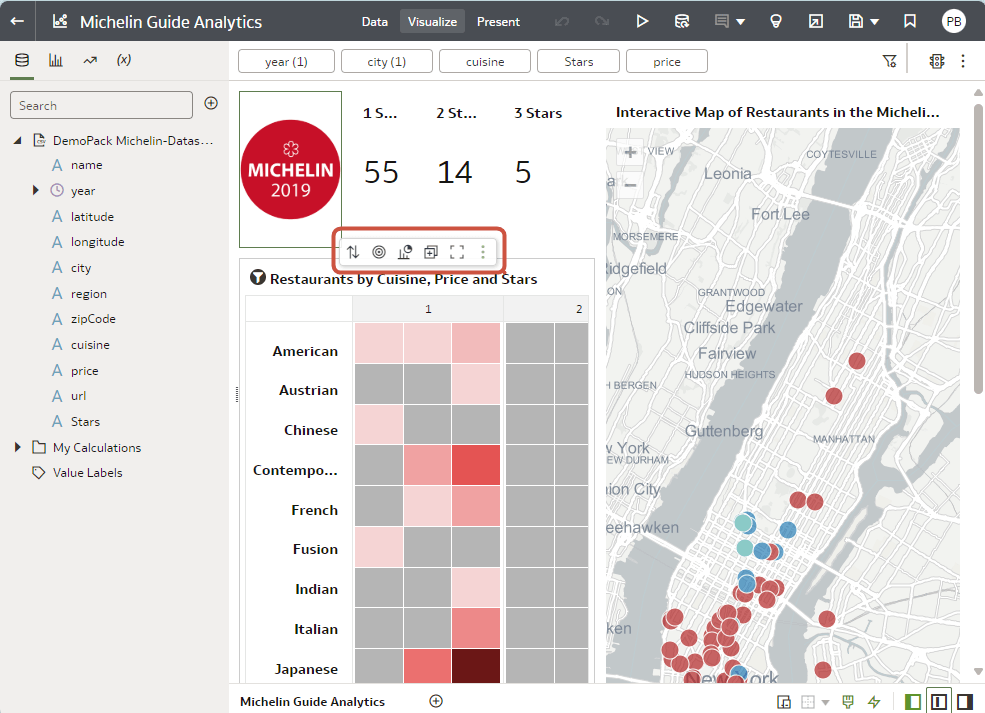Click the darkest red Japanese heatmap cell
The height and width of the screenshot is (713, 985).
click(476, 666)
